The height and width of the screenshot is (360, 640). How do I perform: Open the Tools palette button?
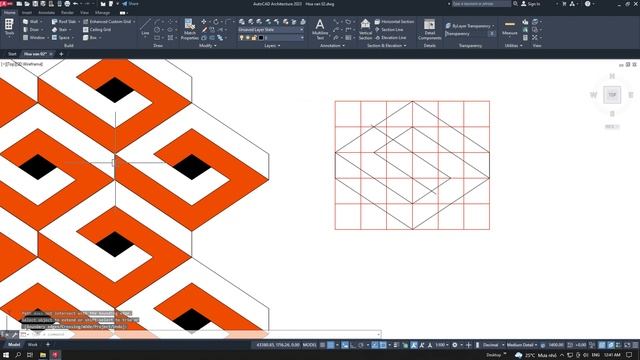point(9,28)
